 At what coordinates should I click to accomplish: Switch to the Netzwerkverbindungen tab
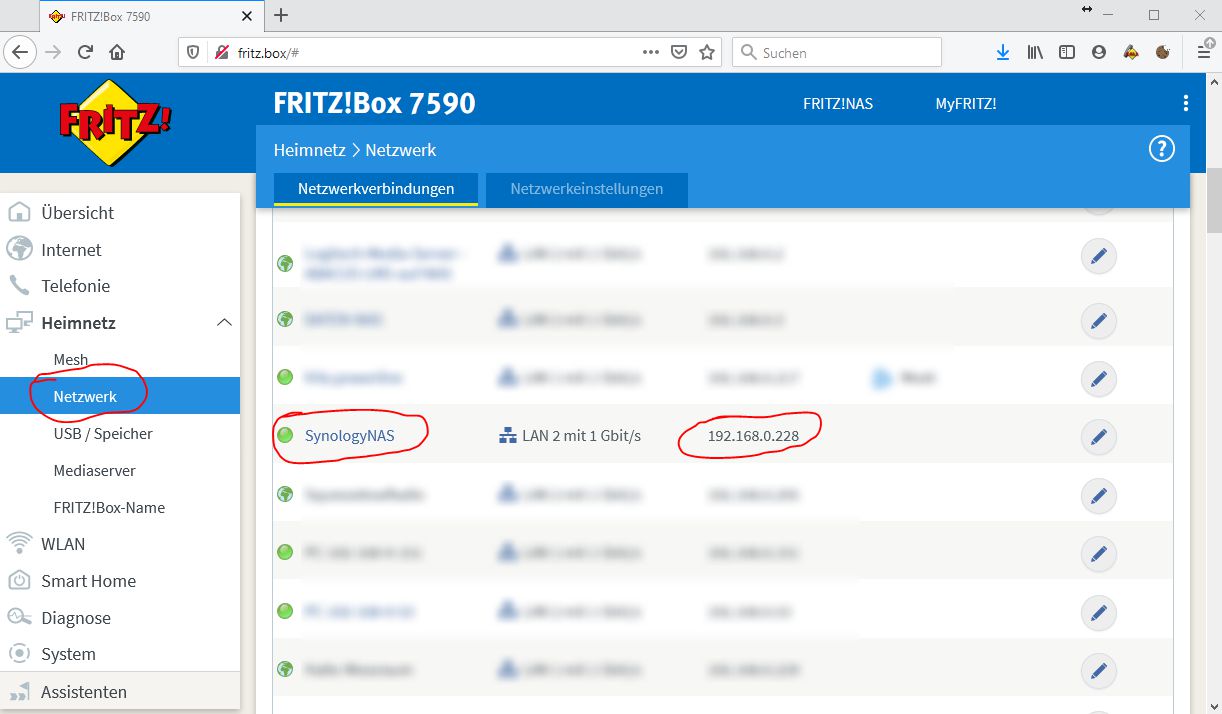pyautogui.click(x=376, y=189)
